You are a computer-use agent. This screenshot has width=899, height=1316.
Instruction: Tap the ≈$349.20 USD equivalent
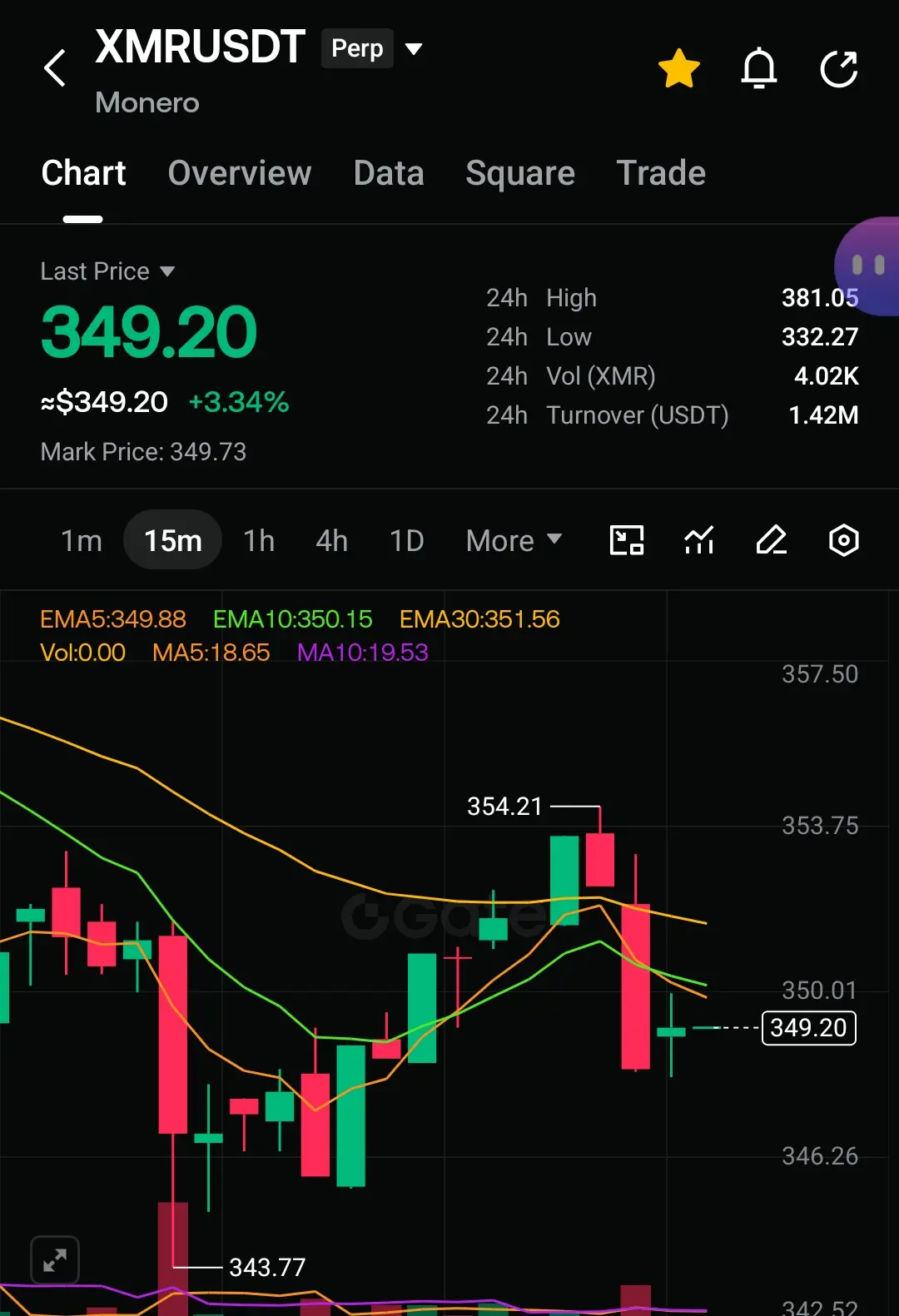coord(104,402)
